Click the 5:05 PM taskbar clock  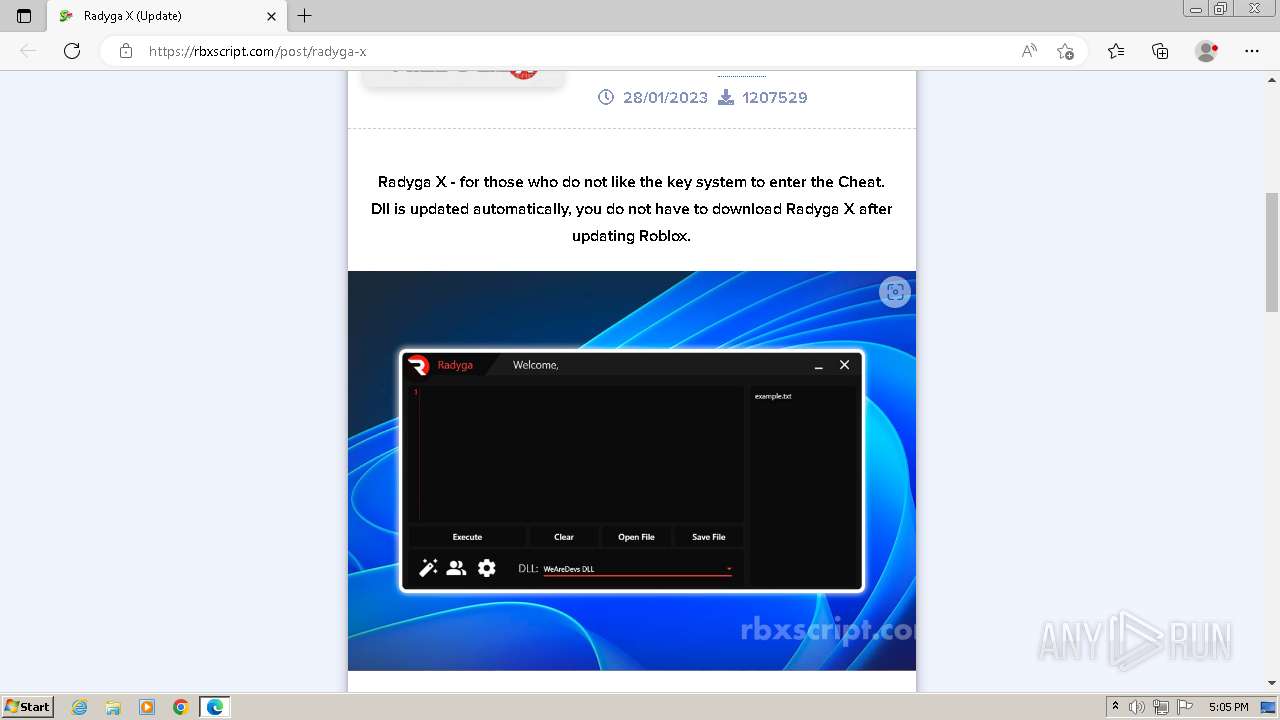coord(1228,707)
